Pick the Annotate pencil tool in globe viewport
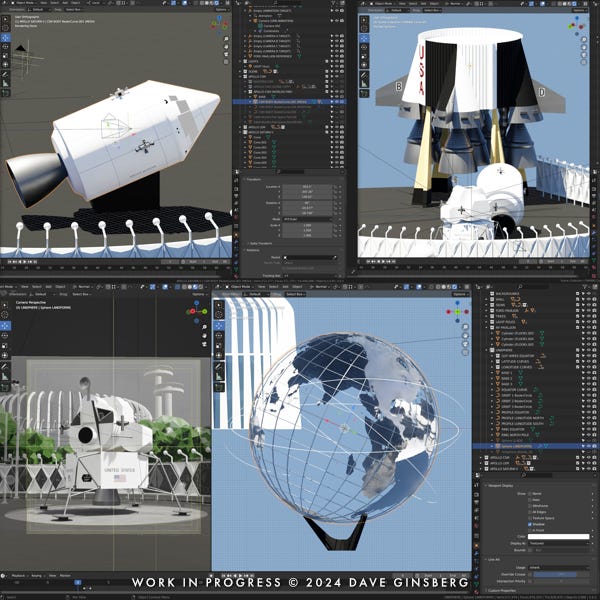 click(x=219, y=367)
